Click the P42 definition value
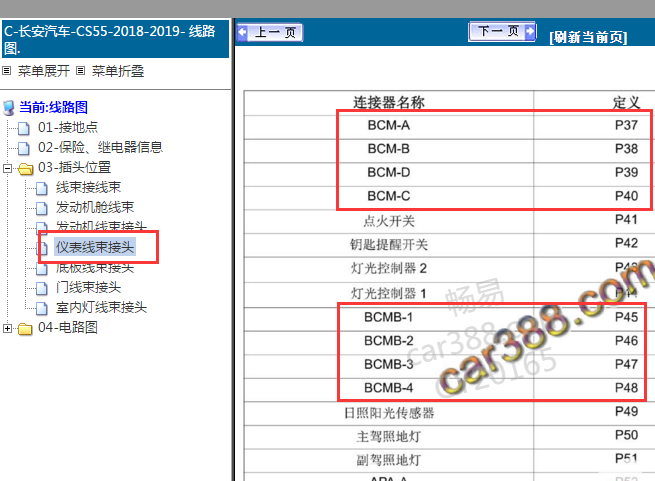Viewport: 655px width, 481px height. pos(626,243)
